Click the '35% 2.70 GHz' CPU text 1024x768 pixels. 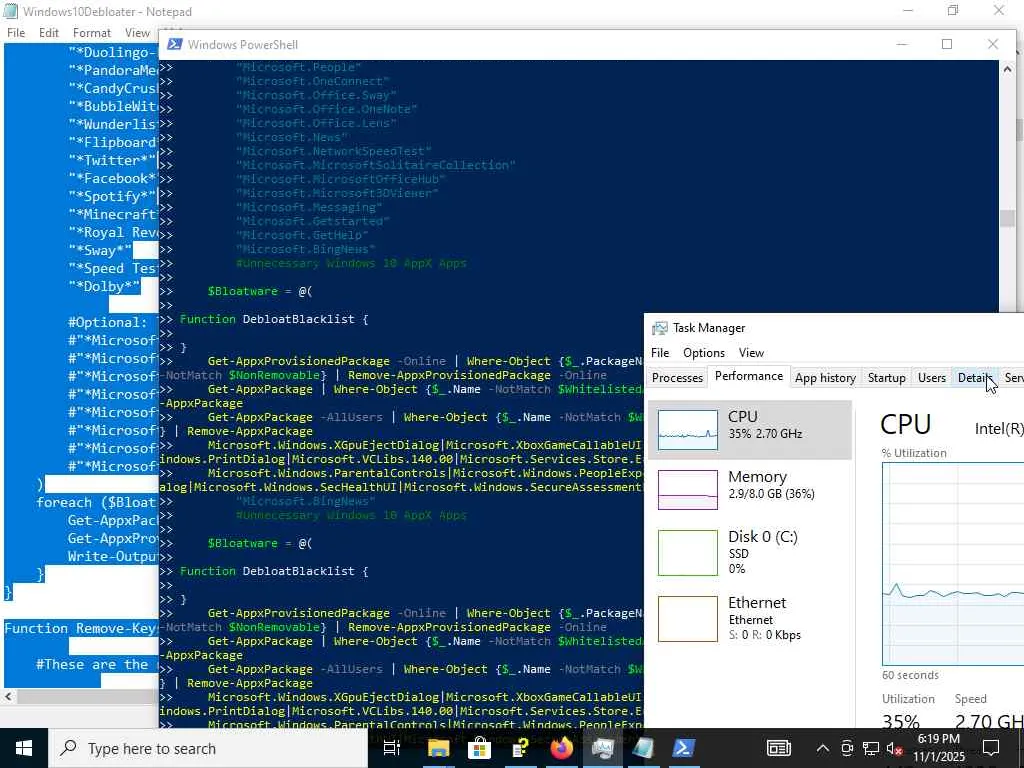pos(765,434)
